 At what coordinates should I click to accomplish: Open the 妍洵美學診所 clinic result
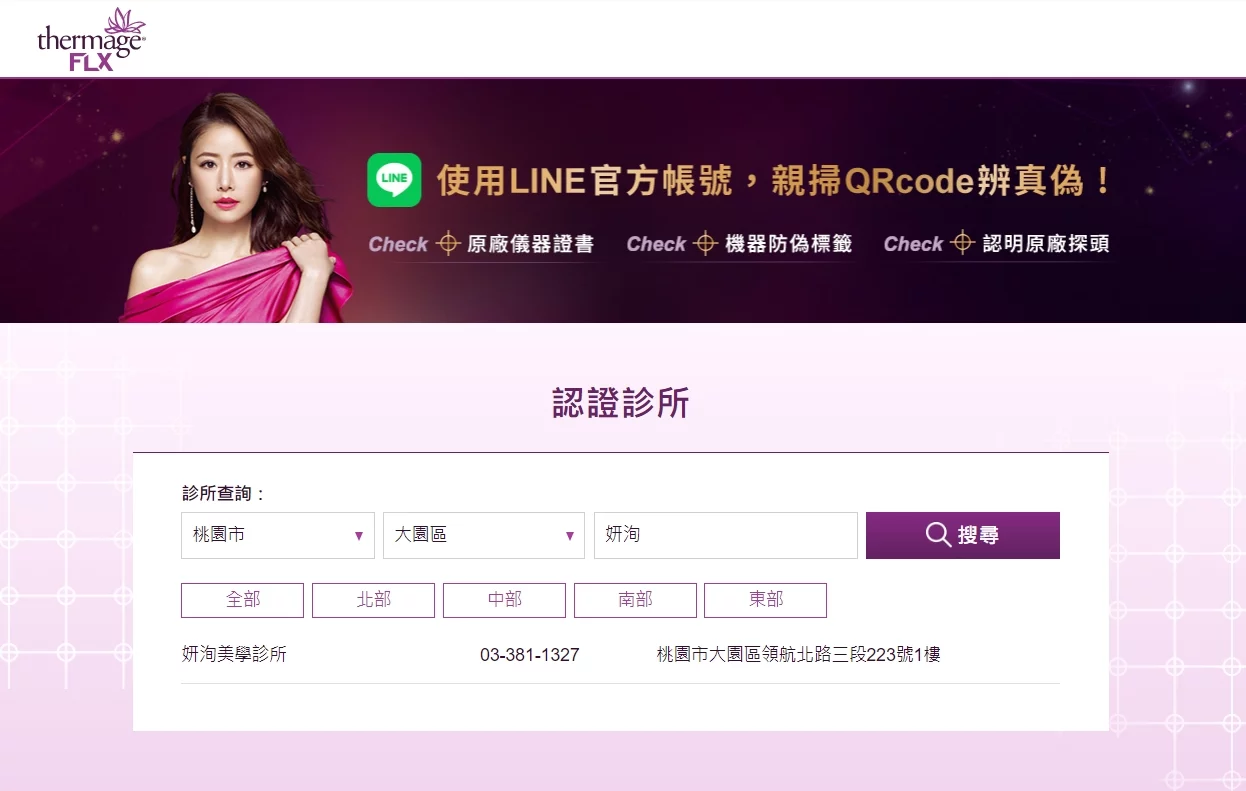(235, 655)
